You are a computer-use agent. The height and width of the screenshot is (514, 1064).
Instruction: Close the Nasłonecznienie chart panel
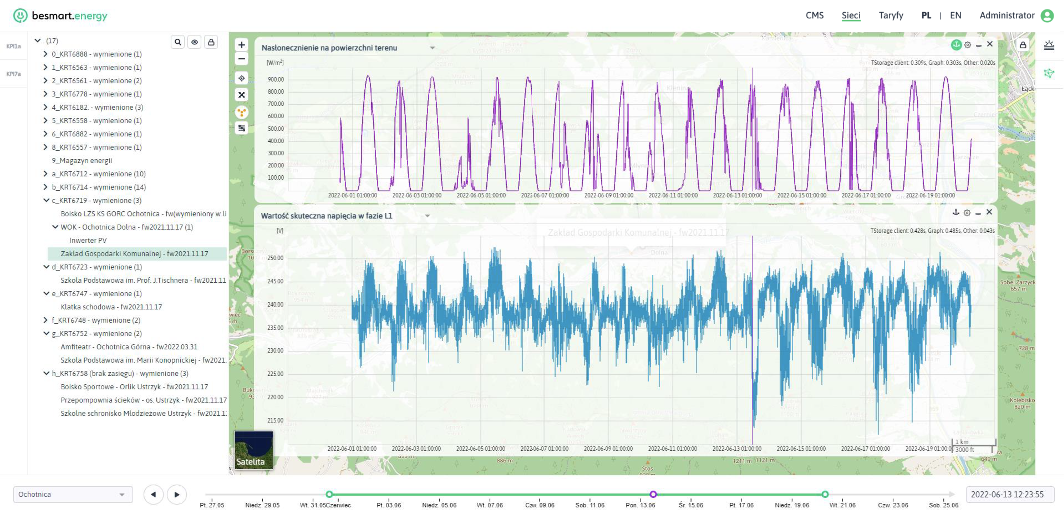[x=989, y=44]
